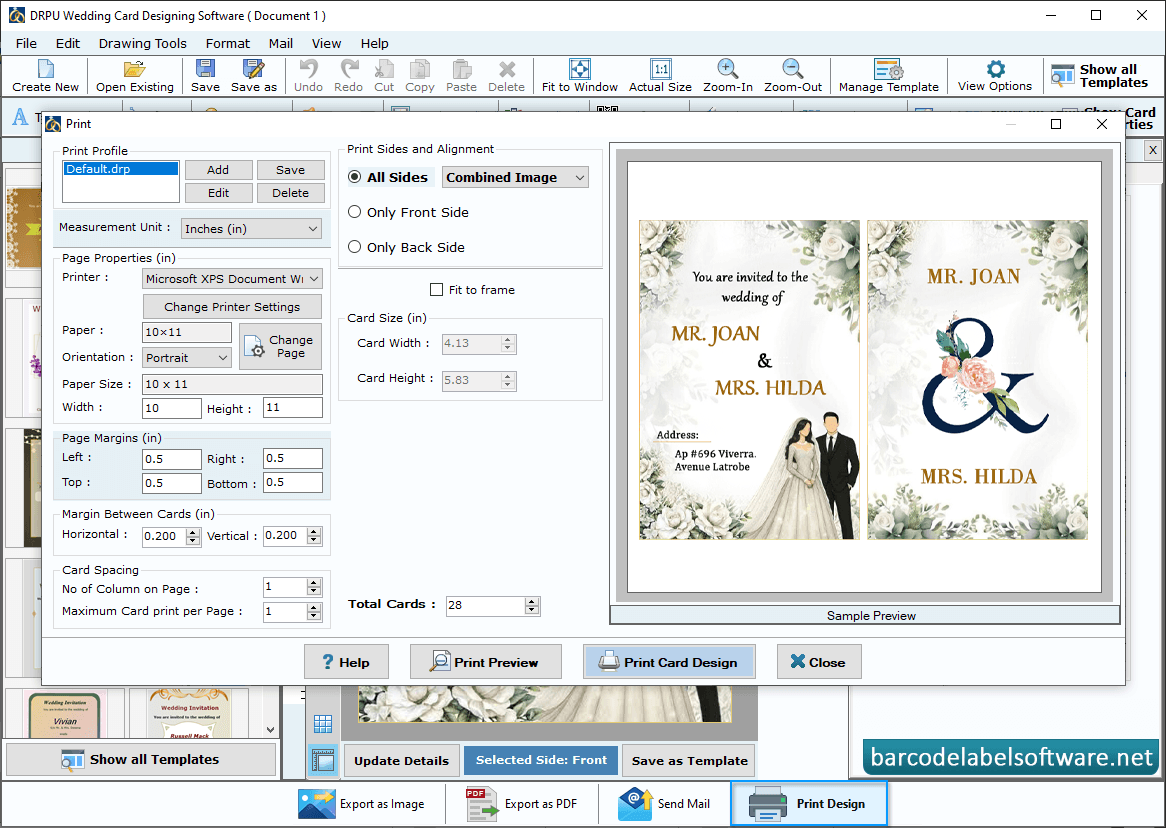Open the Printer selection dropdown
Image resolution: width=1166 pixels, height=828 pixels.
coord(232,278)
